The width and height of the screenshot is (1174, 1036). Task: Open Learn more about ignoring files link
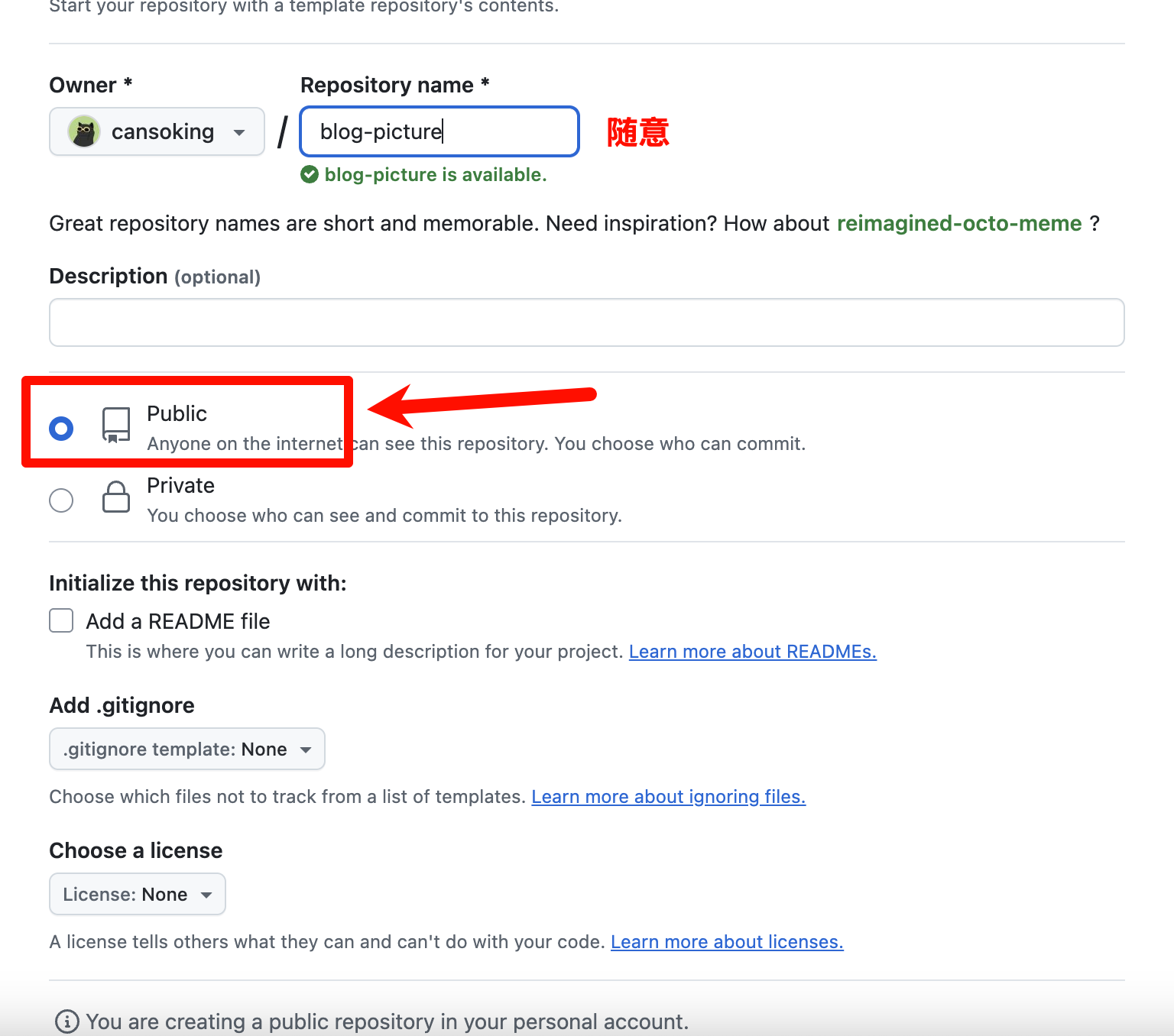[x=668, y=797]
